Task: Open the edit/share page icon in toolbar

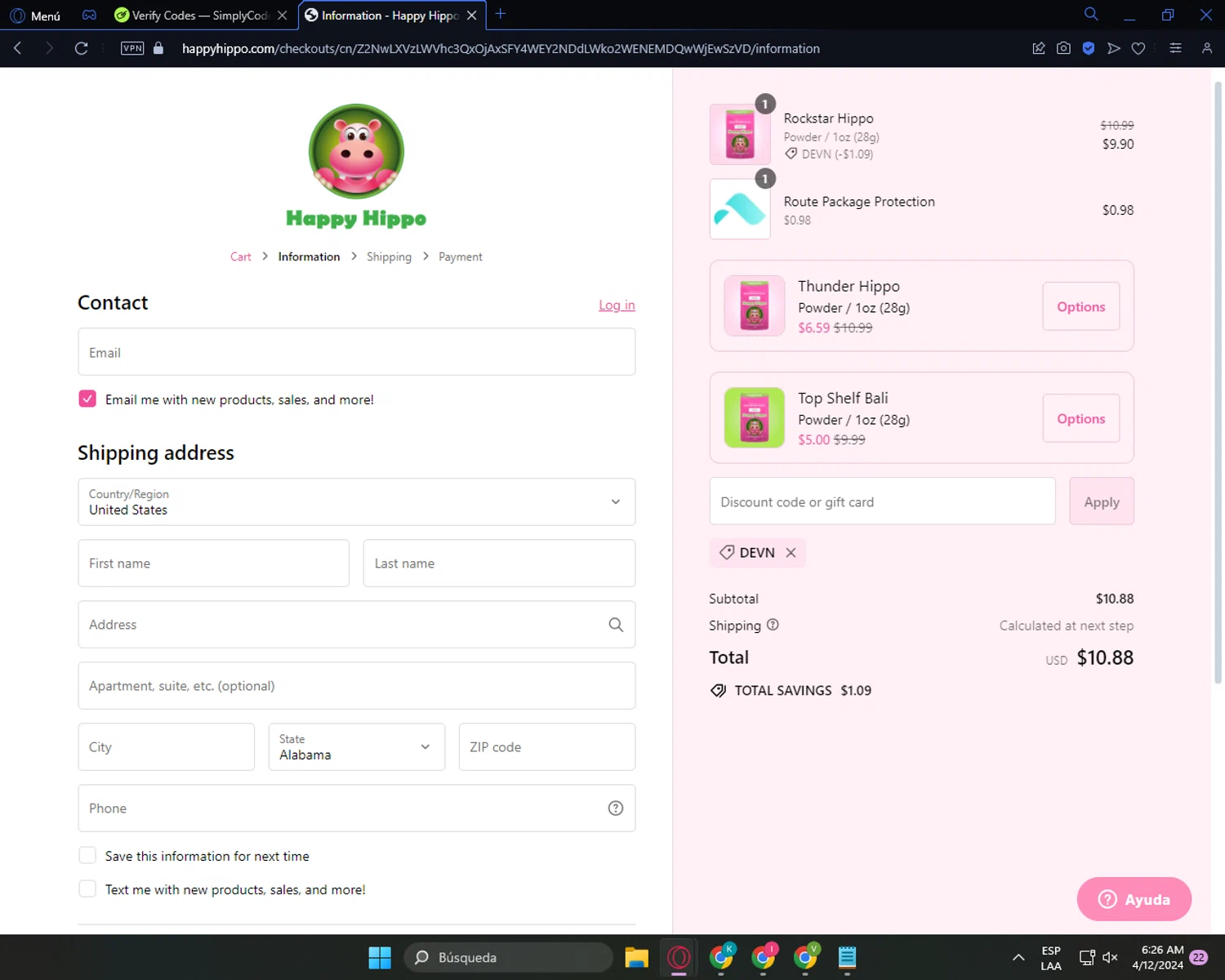Action: pyautogui.click(x=1039, y=48)
